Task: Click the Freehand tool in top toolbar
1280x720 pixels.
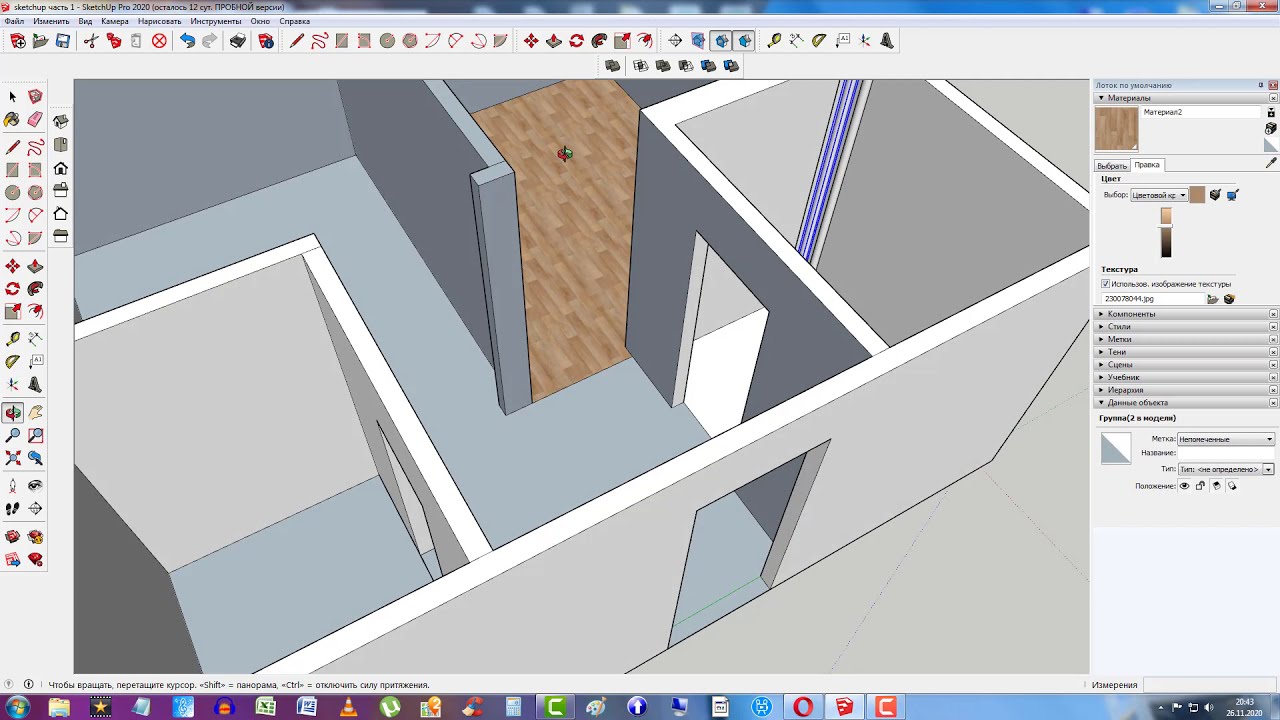Action: (319, 41)
